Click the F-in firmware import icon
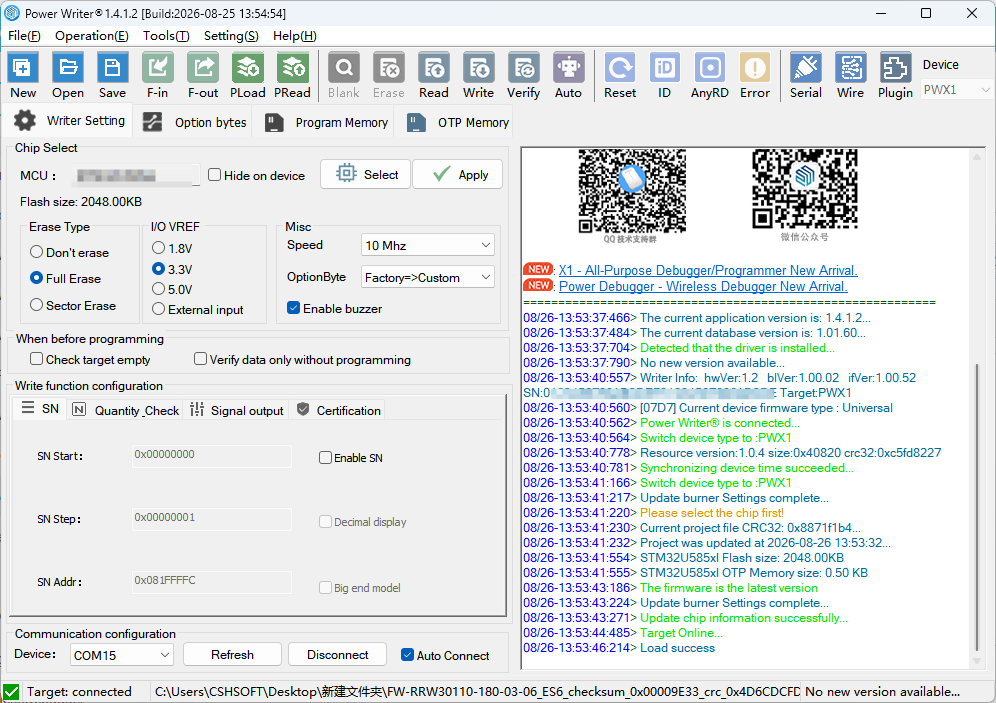 [158, 75]
